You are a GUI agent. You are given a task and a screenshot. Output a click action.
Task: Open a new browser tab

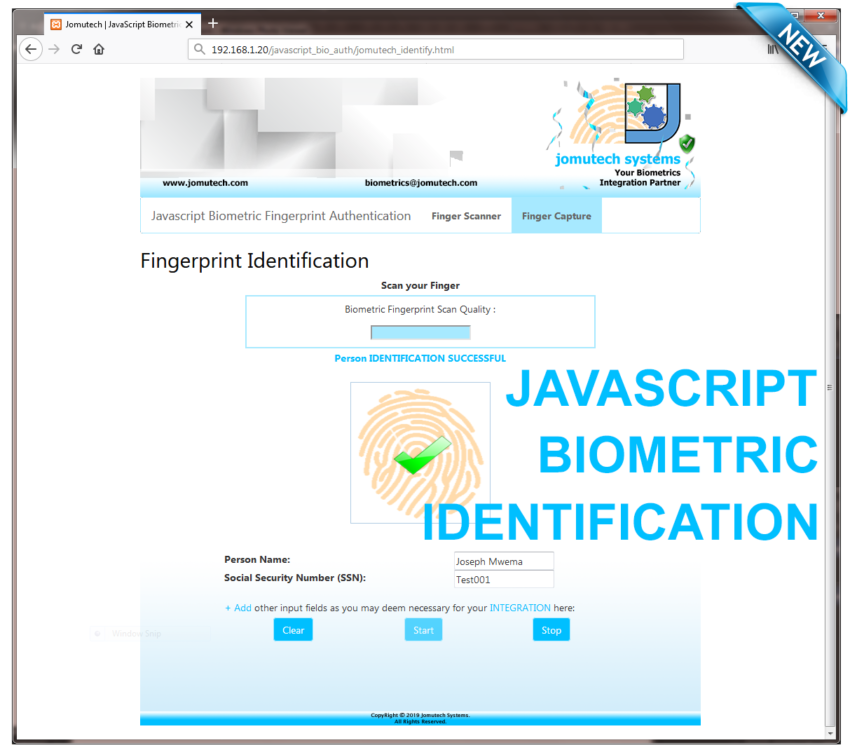[213, 24]
